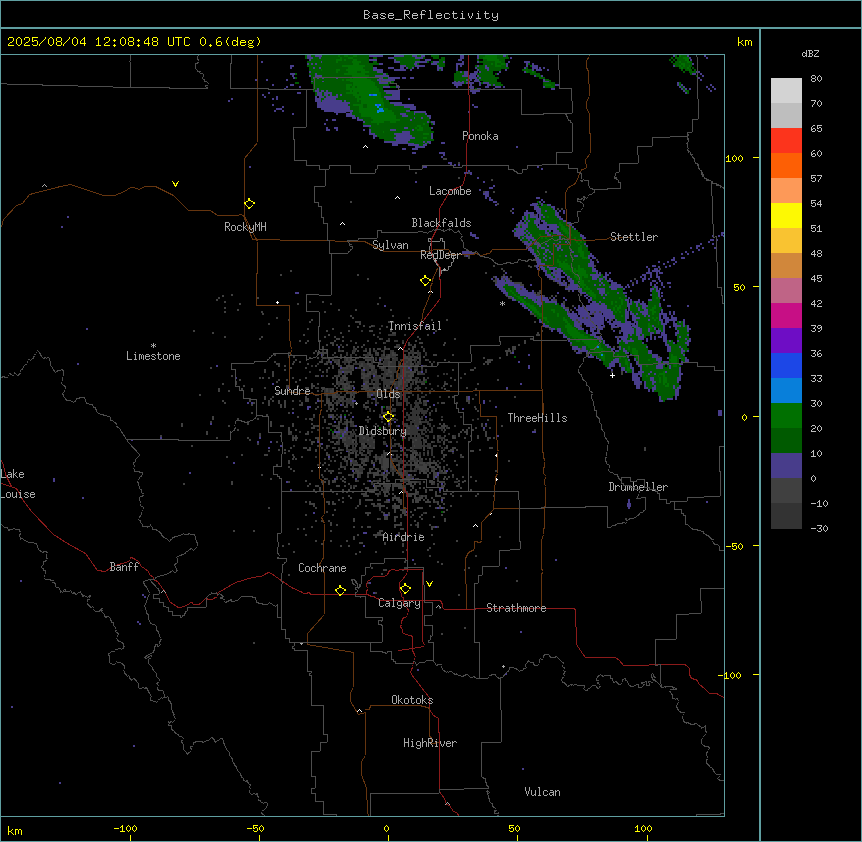Click the blue reflectivity core northwest of Ponoka
The height and width of the screenshot is (842, 862).
[379, 108]
